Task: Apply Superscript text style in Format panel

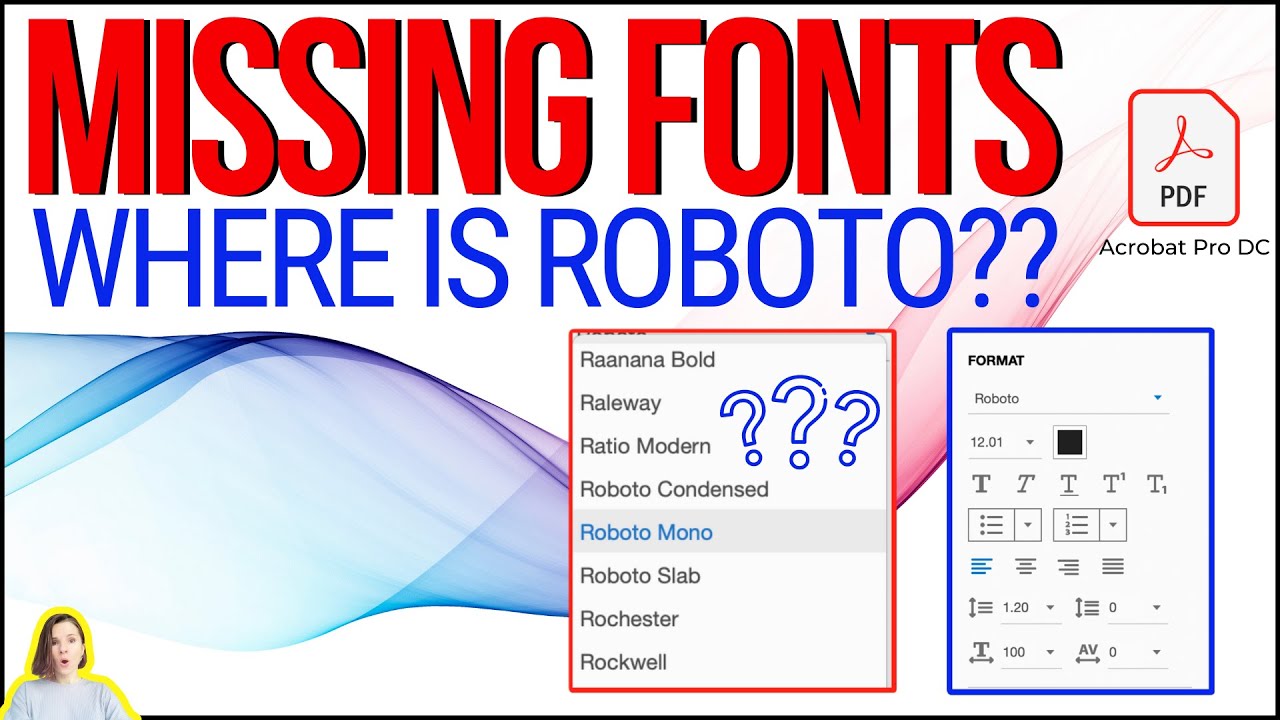Action: pos(1113,484)
